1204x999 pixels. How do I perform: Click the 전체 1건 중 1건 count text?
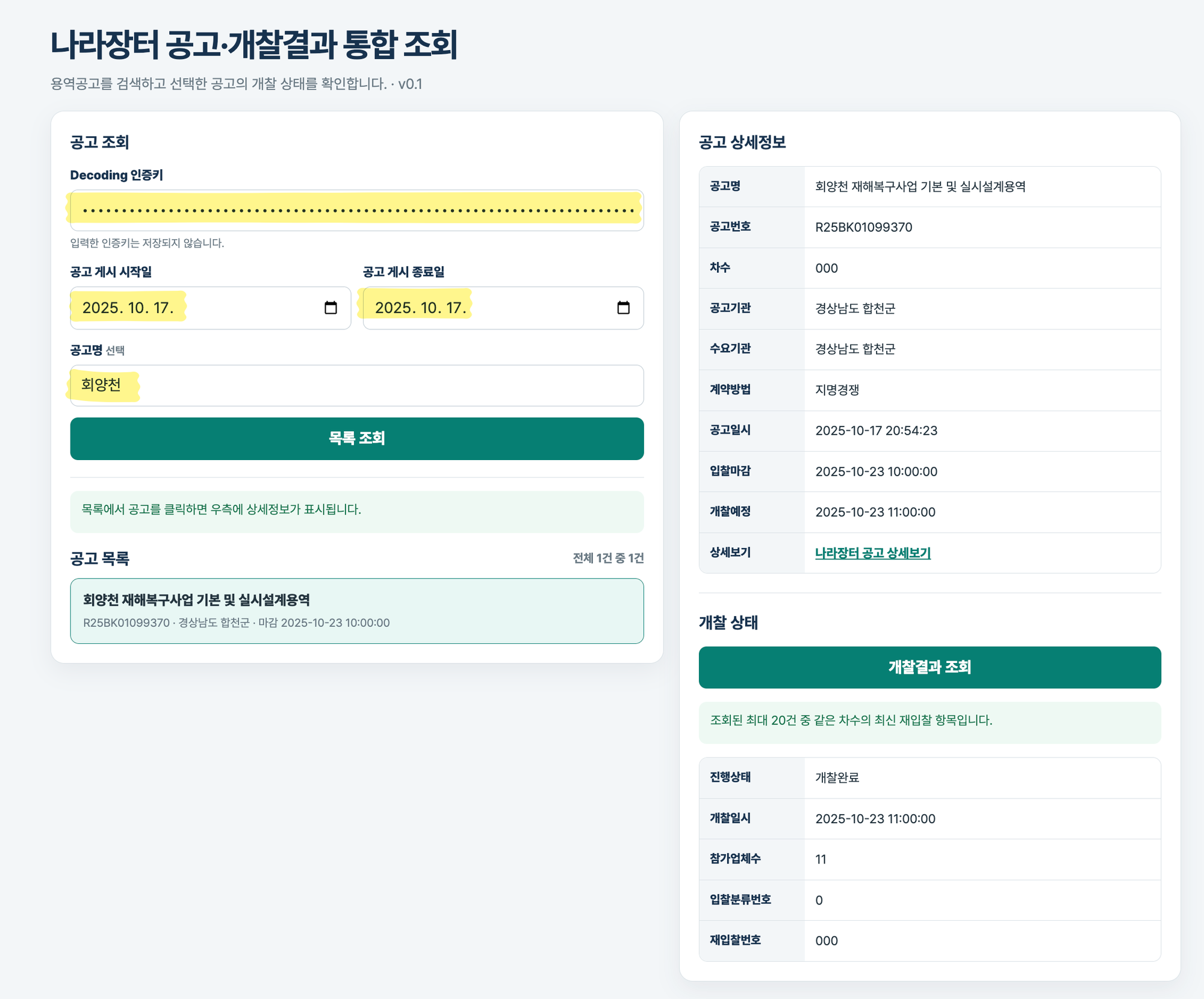pyautogui.click(x=608, y=558)
